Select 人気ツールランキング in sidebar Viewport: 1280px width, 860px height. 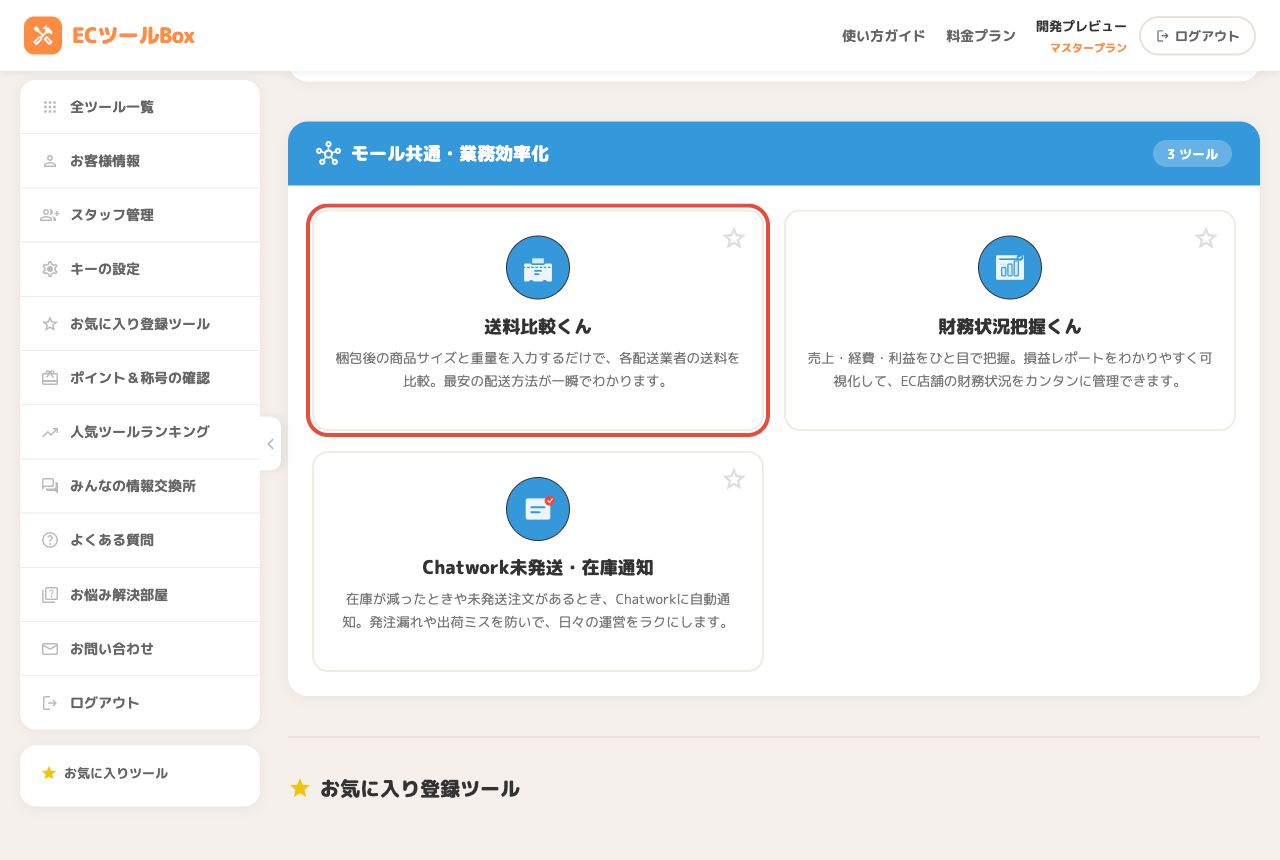(140, 432)
